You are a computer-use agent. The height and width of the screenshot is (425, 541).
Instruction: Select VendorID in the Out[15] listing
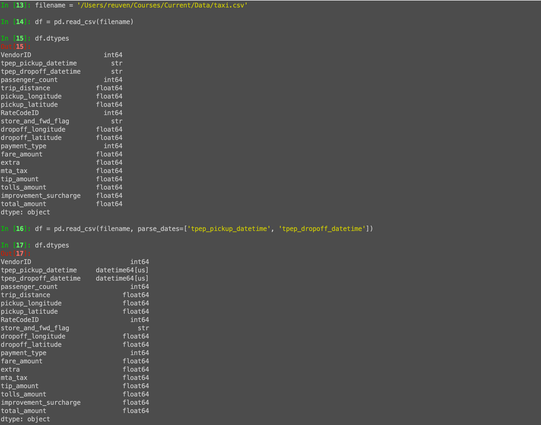click(x=16, y=55)
